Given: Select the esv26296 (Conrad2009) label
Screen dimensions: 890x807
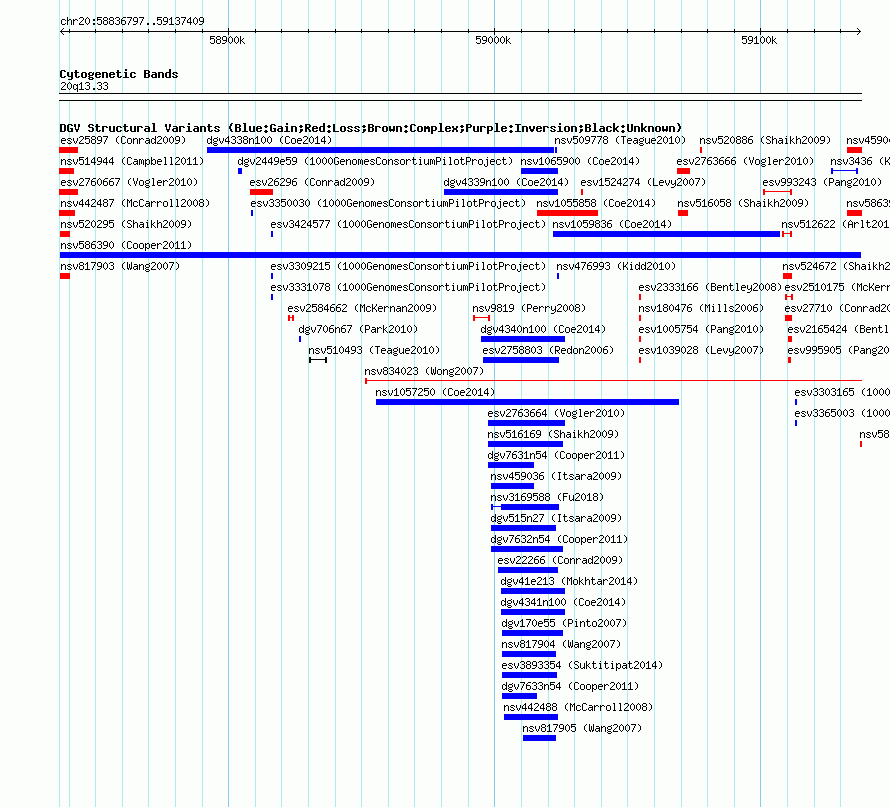Looking at the screenshot, I should [312, 182].
